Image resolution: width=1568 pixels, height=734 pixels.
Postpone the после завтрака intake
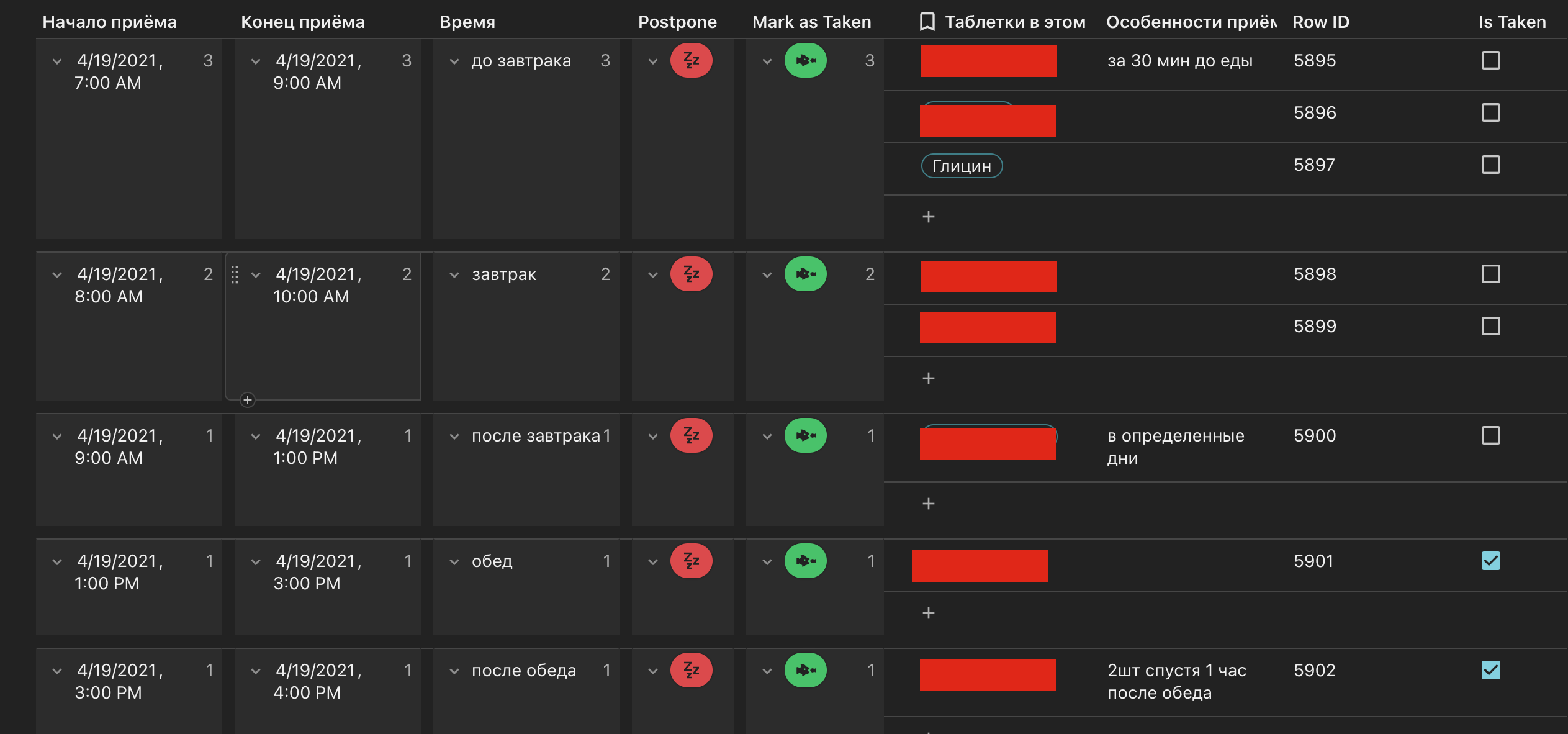691,435
